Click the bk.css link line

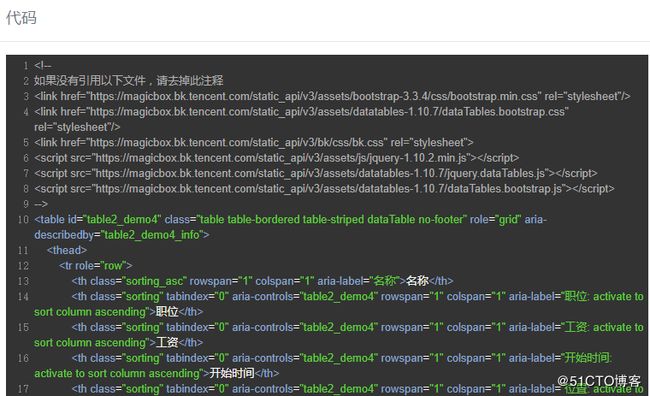(x=254, y=142)
